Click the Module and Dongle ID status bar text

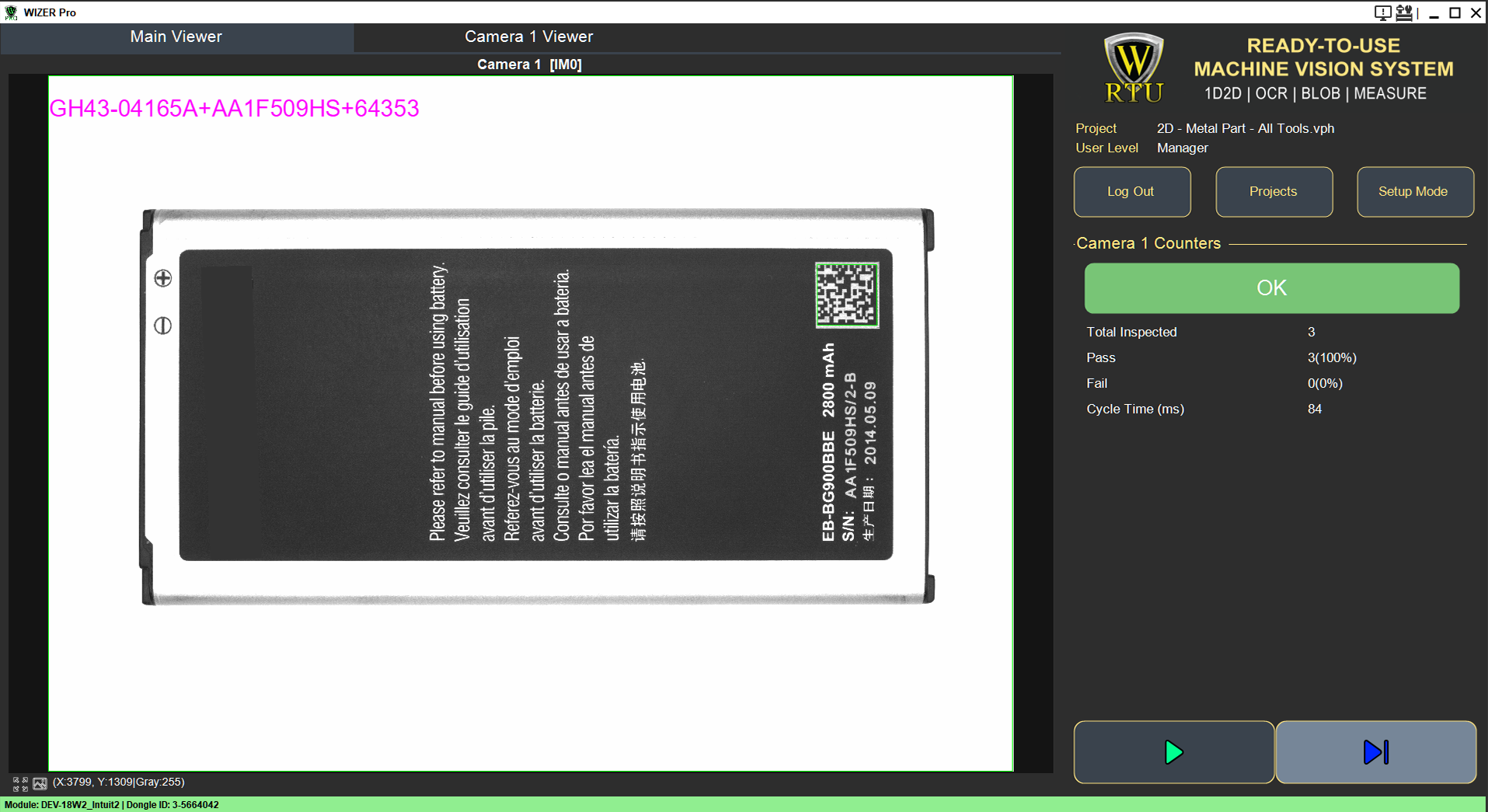click(112, 805)
